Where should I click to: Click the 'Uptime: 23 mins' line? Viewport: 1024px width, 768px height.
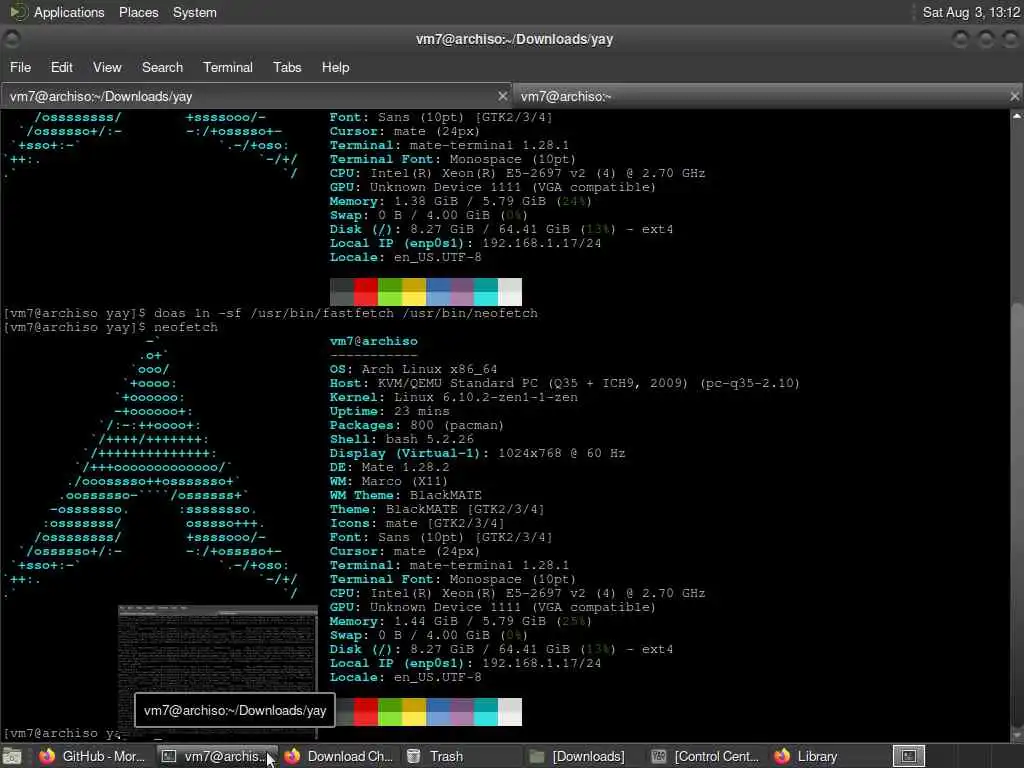[x=389, y=411]
